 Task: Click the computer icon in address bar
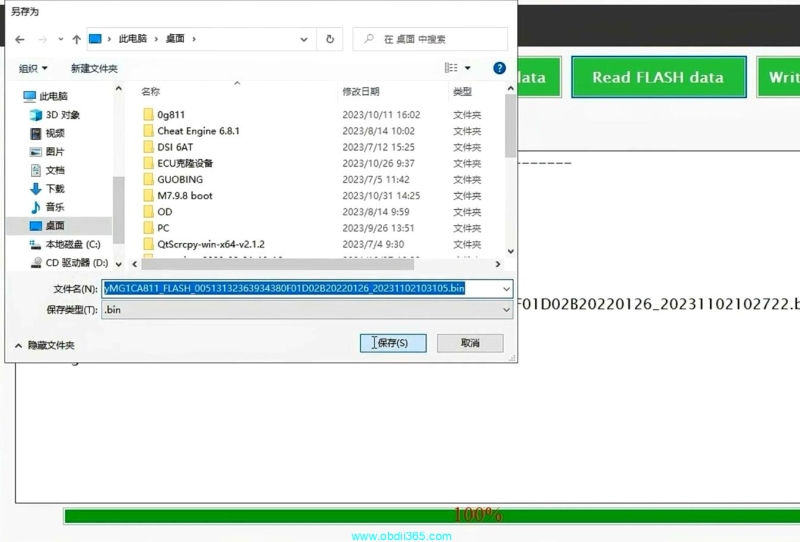pos(95,39)
